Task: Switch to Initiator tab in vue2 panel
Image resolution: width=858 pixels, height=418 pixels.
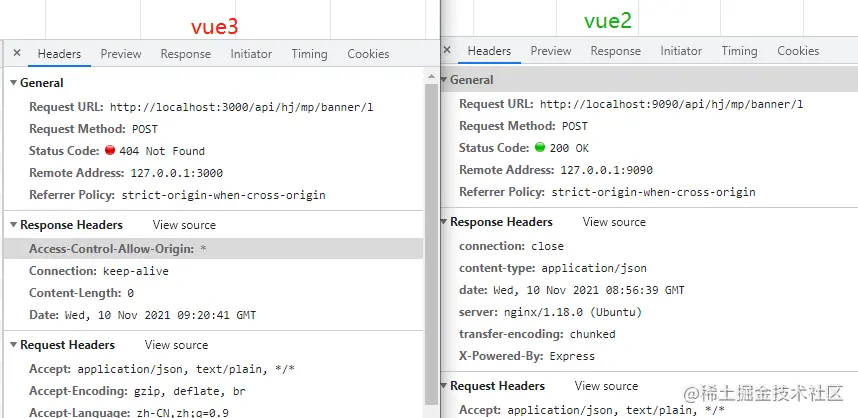Action: pyautogui.click(x=681, y=50)
